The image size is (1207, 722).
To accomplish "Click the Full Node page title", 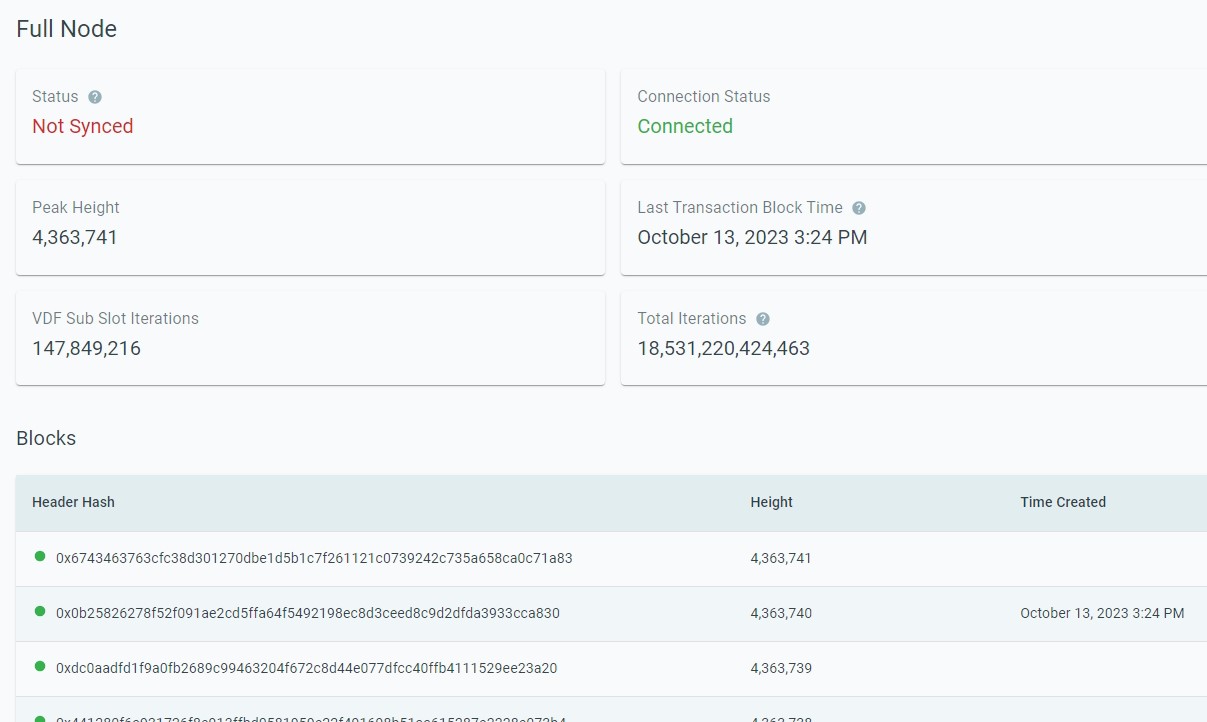I will tap(66, 29).
